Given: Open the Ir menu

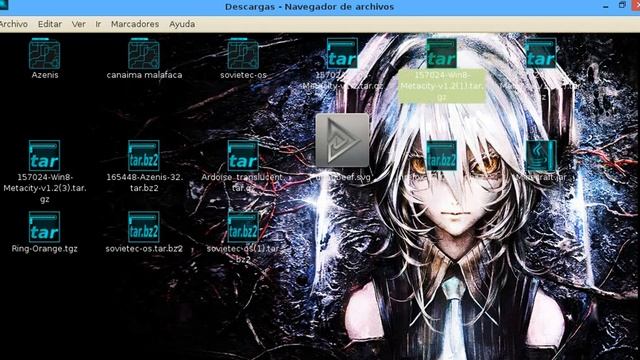Looking at the screenshot, I should [98, 24].
